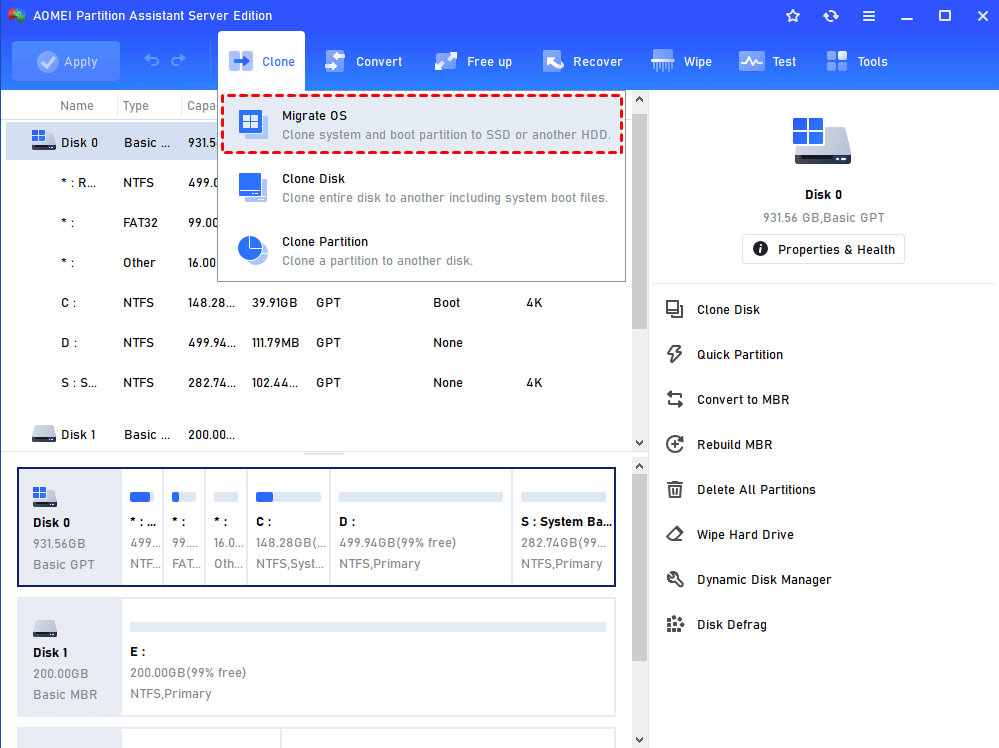The image size is (999, 748).
Task: Click the Rebuild MBR circular icon
Action: tap(675, 444)
